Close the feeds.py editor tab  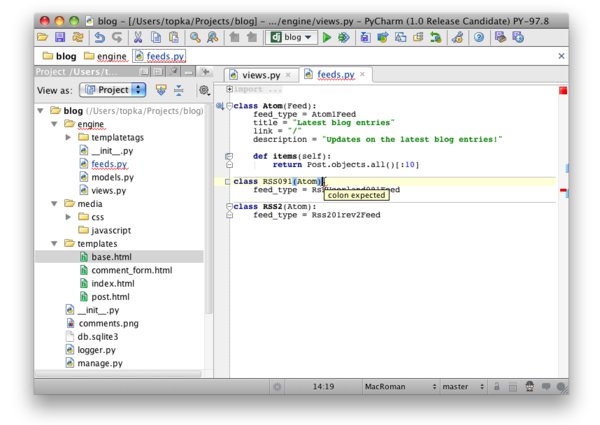[361, 75]
